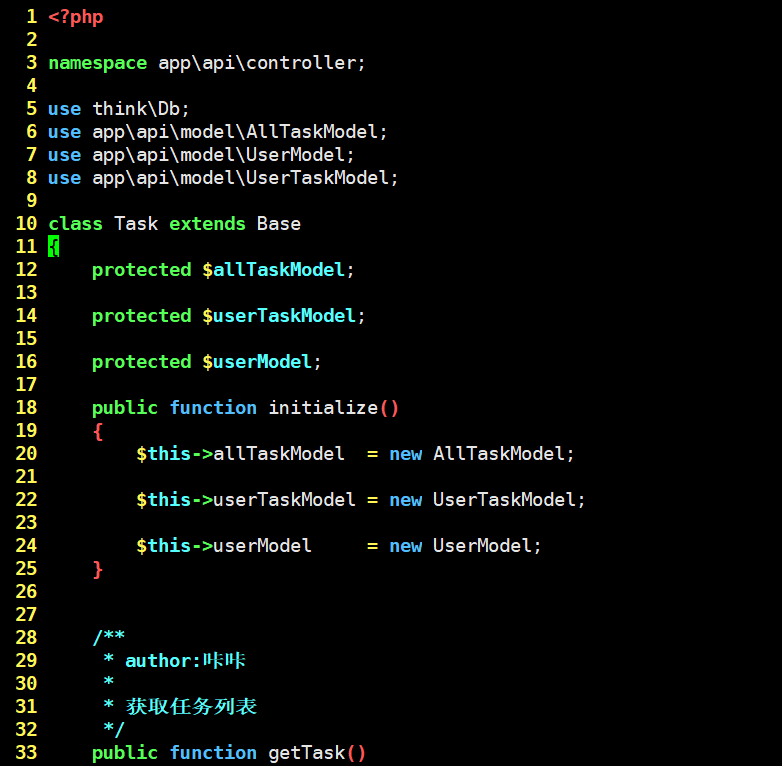Click '$this->userTaskModel' on line 22
The height and width of the screenshot is (766, 782).
coord(245,500)
